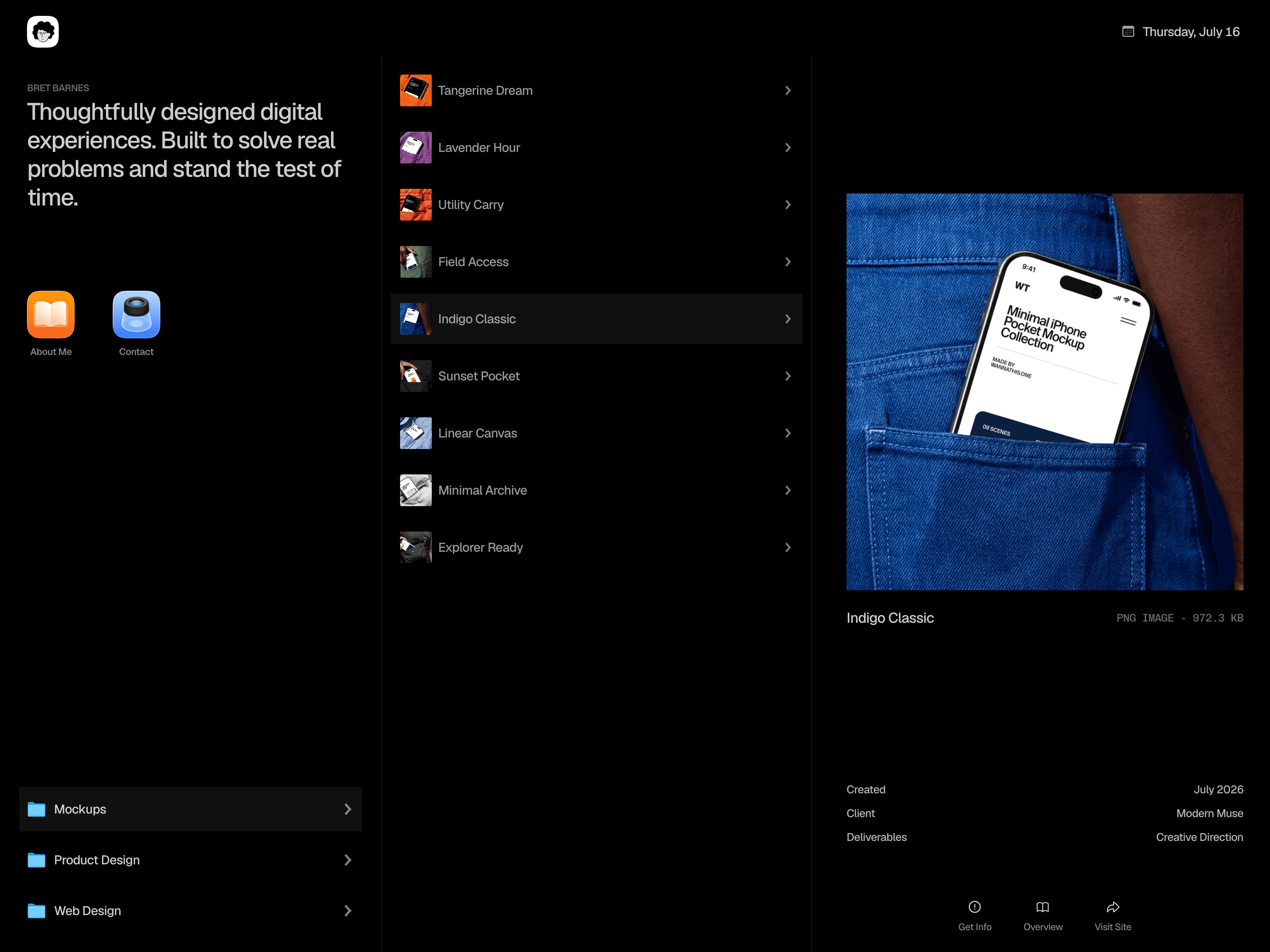Click the Linear Canvas title
The image size is (1270, 952).
[x=477, y=433]
